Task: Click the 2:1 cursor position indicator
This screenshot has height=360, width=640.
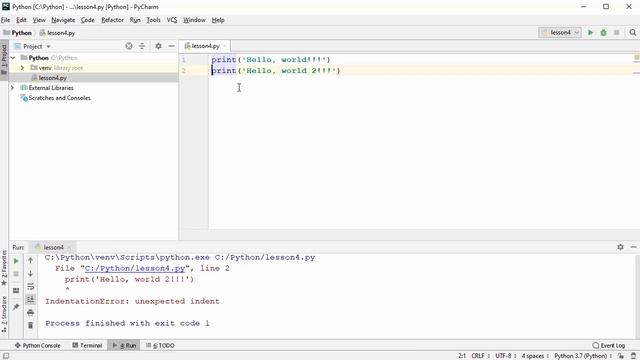Action: 462,356
